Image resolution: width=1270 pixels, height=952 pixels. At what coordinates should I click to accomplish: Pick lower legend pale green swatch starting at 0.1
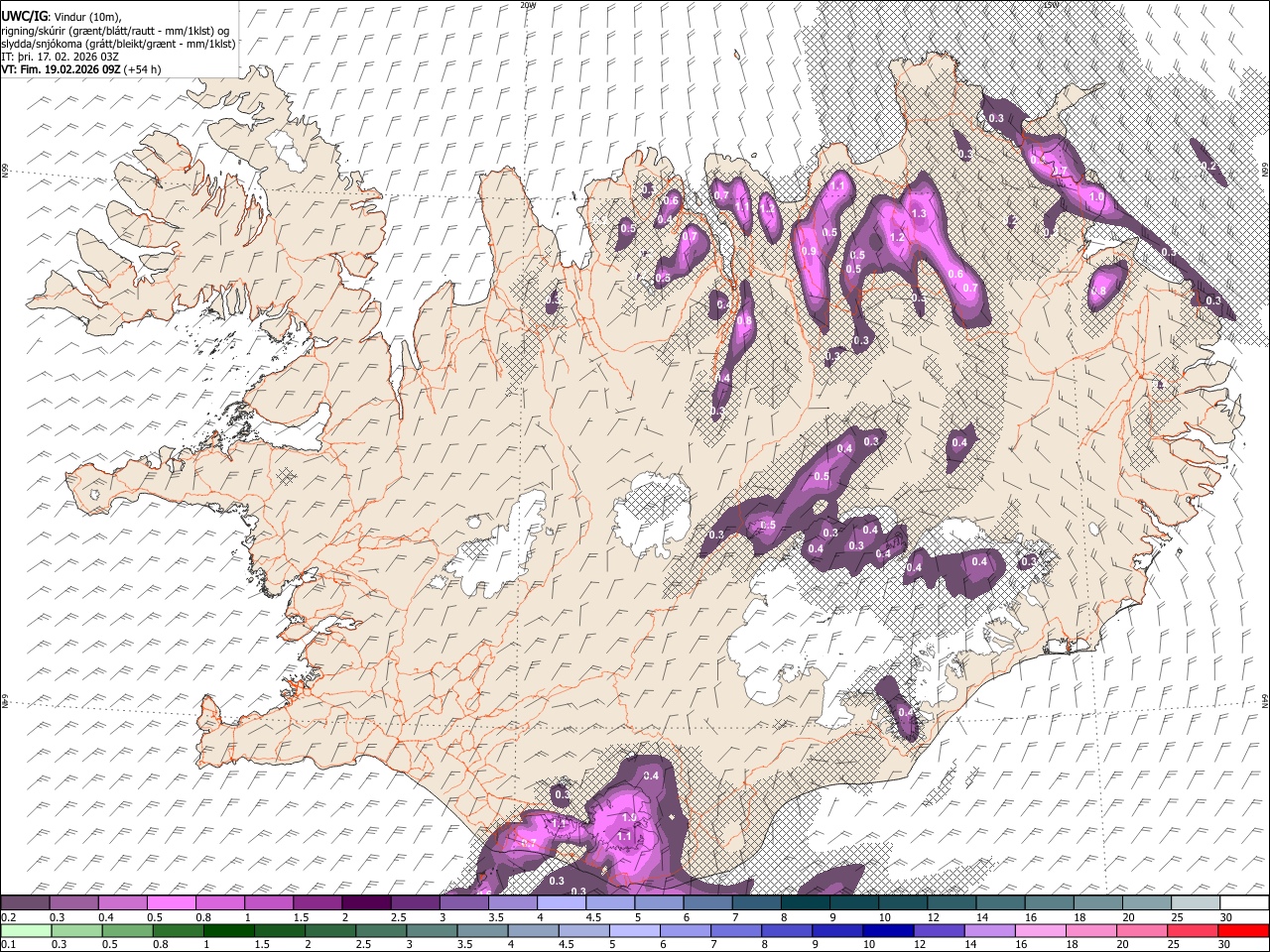pos(26,930)
